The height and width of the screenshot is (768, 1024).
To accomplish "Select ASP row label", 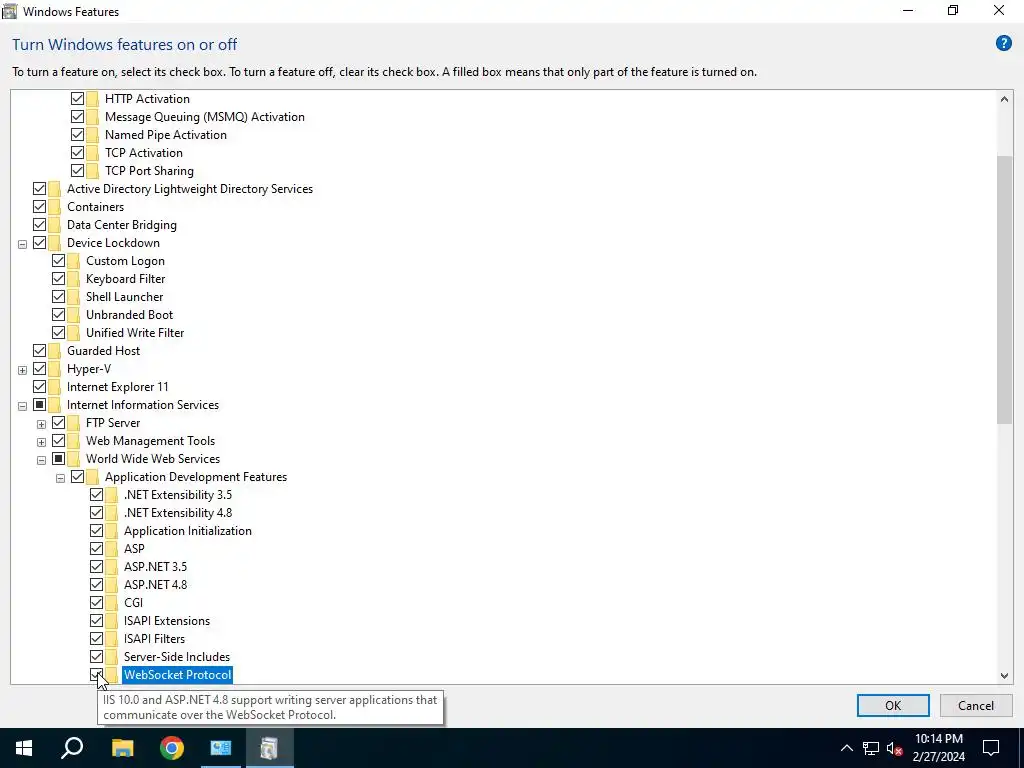I will click(x=134, y=549).
